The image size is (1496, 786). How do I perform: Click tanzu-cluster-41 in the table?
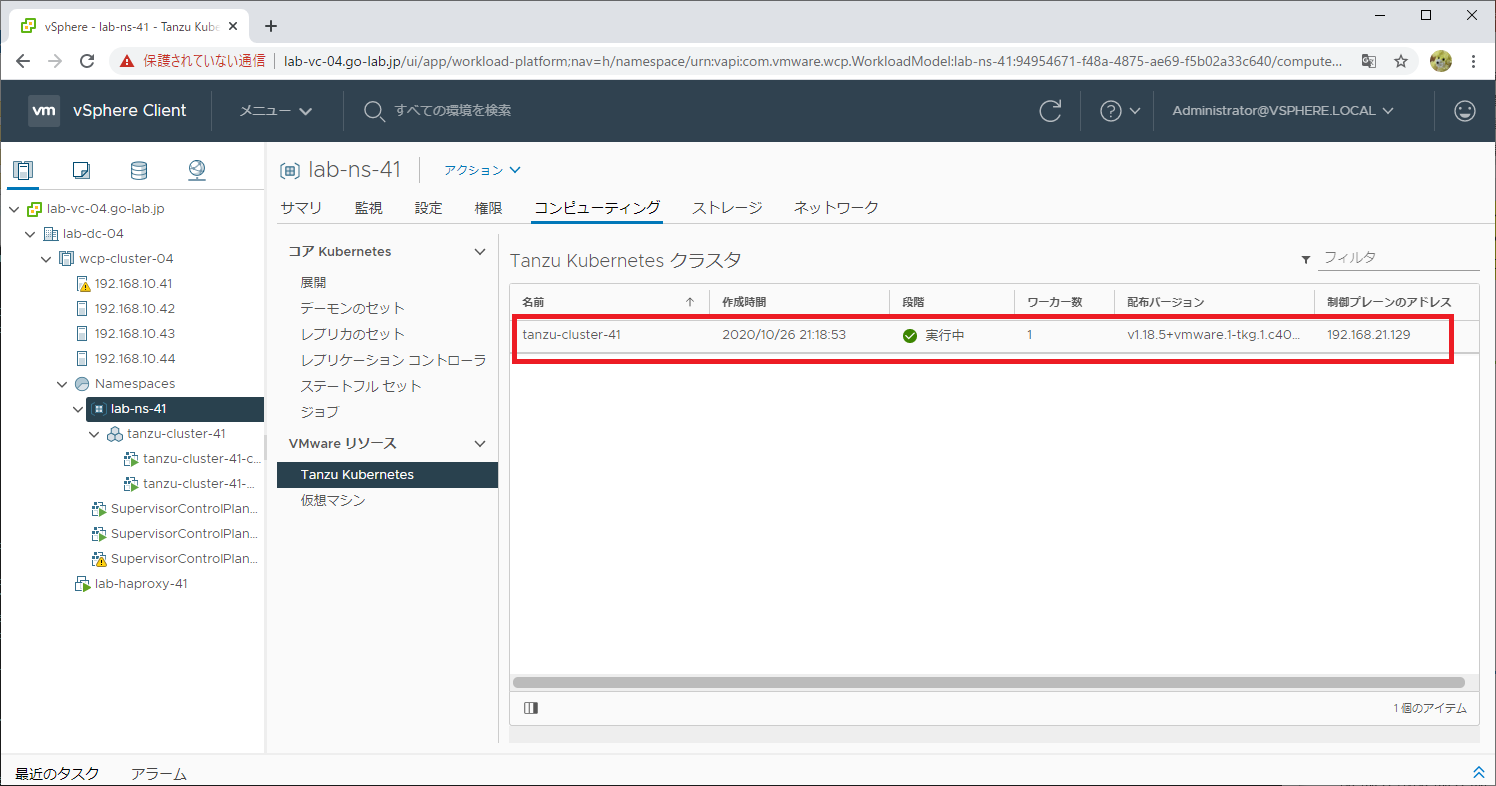571,335
